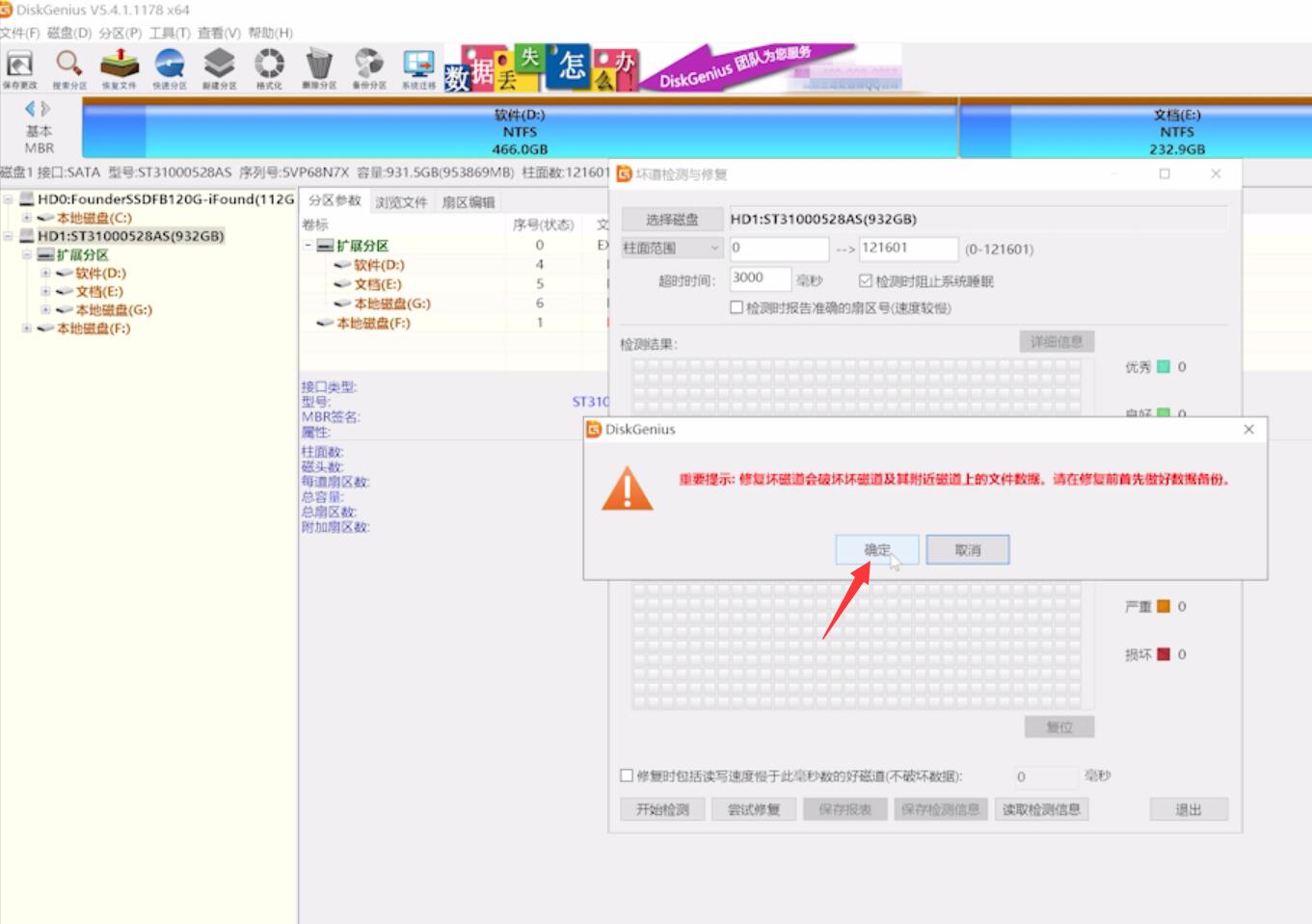Go to previous disk with left arrow
The width and height of the screenshot is (1312, 924).
coord(30,109)
